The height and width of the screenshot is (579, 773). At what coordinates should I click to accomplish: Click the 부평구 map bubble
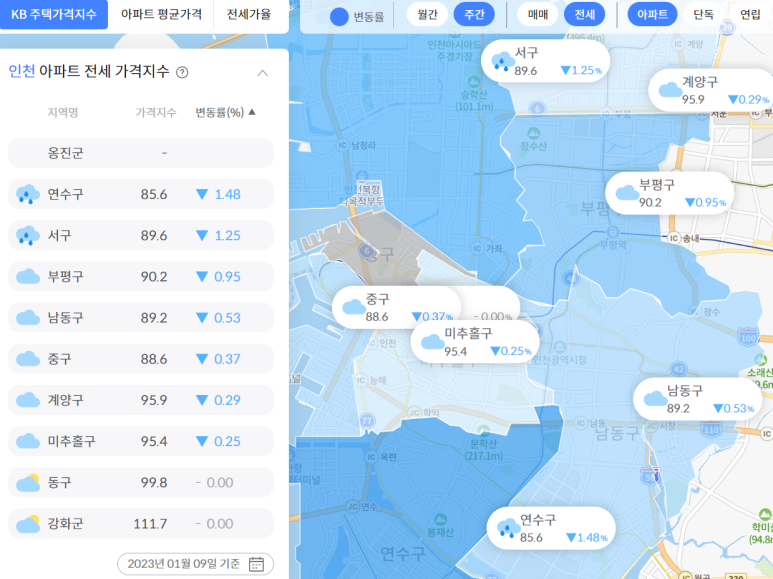[x=669, y=193]
